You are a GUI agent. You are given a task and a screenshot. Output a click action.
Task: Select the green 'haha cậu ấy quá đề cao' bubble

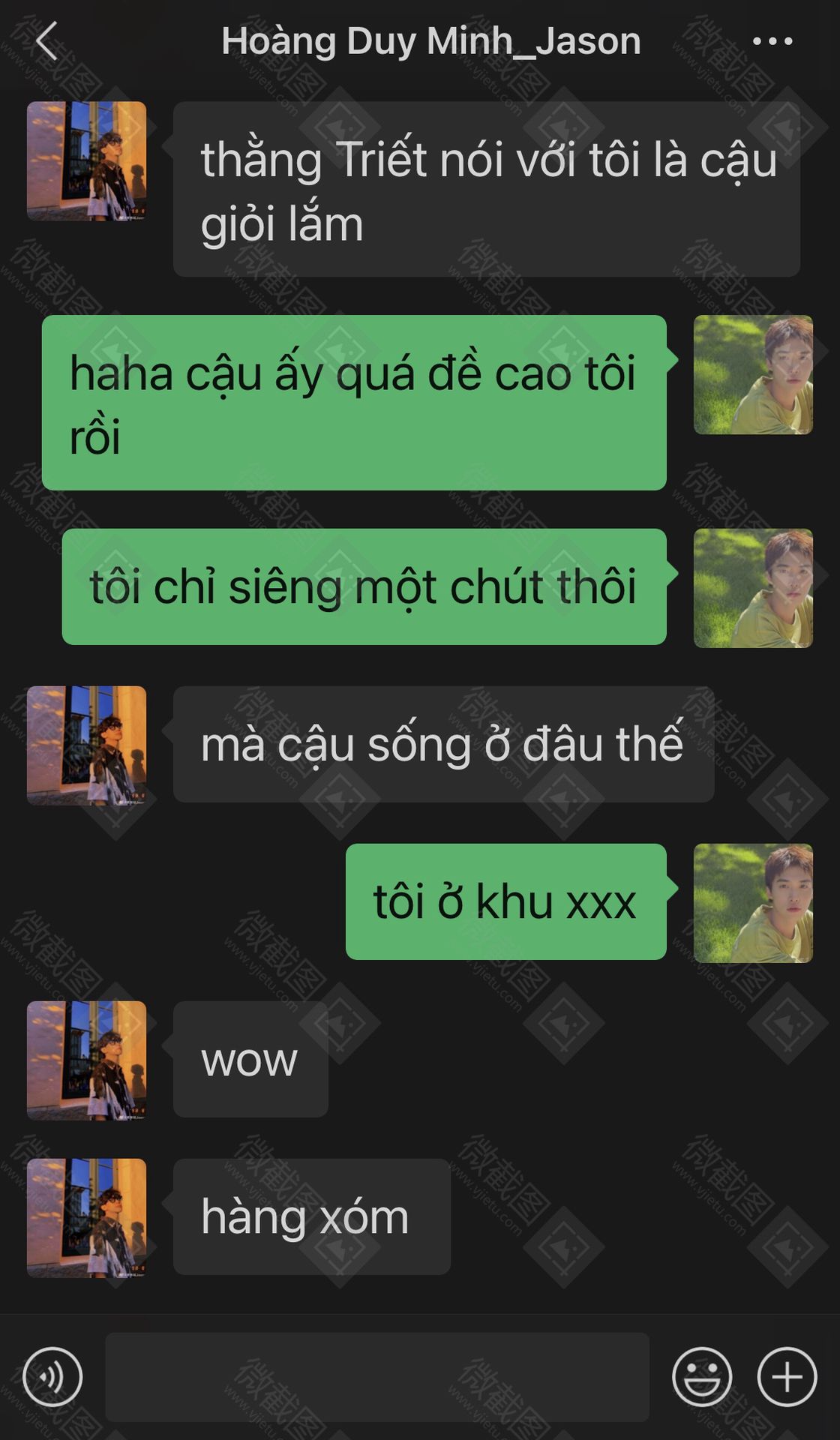[x=354, y=403]
